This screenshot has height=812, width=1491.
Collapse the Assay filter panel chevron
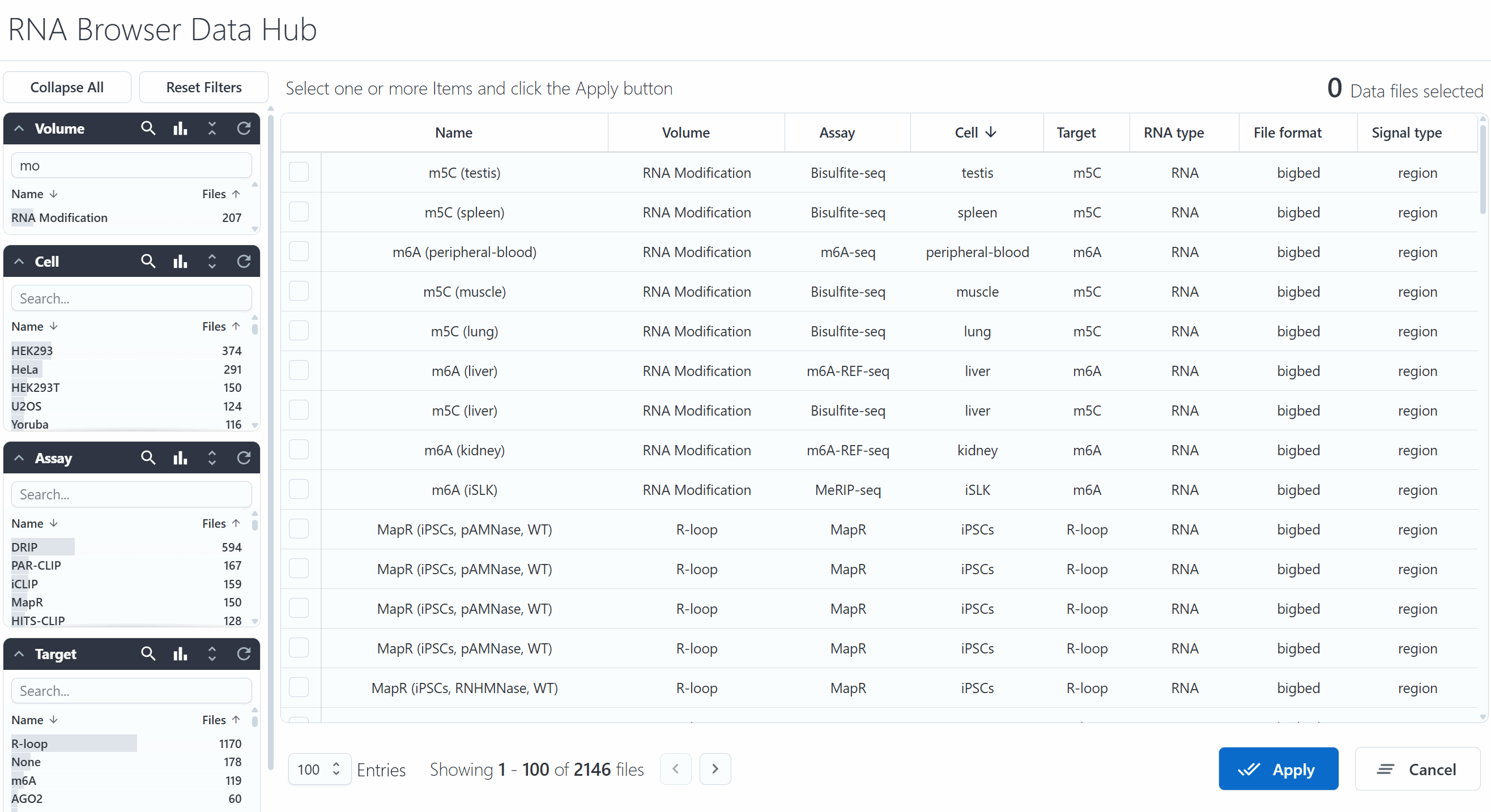(x=19, y=458)
